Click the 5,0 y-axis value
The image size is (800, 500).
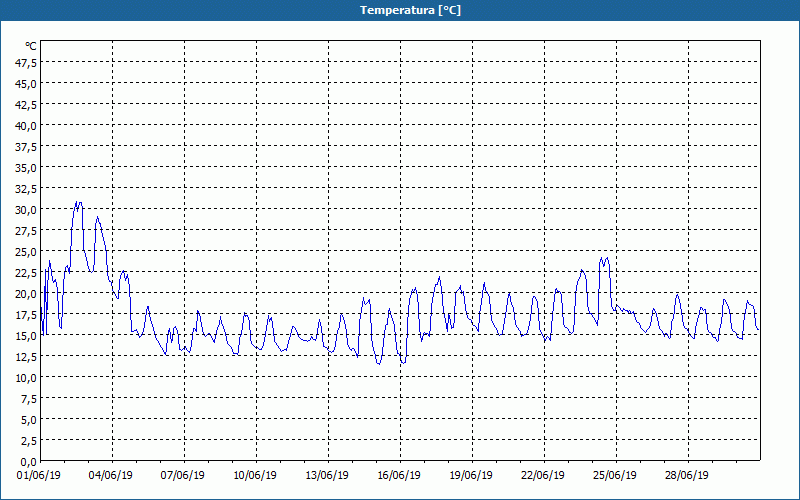28,419
